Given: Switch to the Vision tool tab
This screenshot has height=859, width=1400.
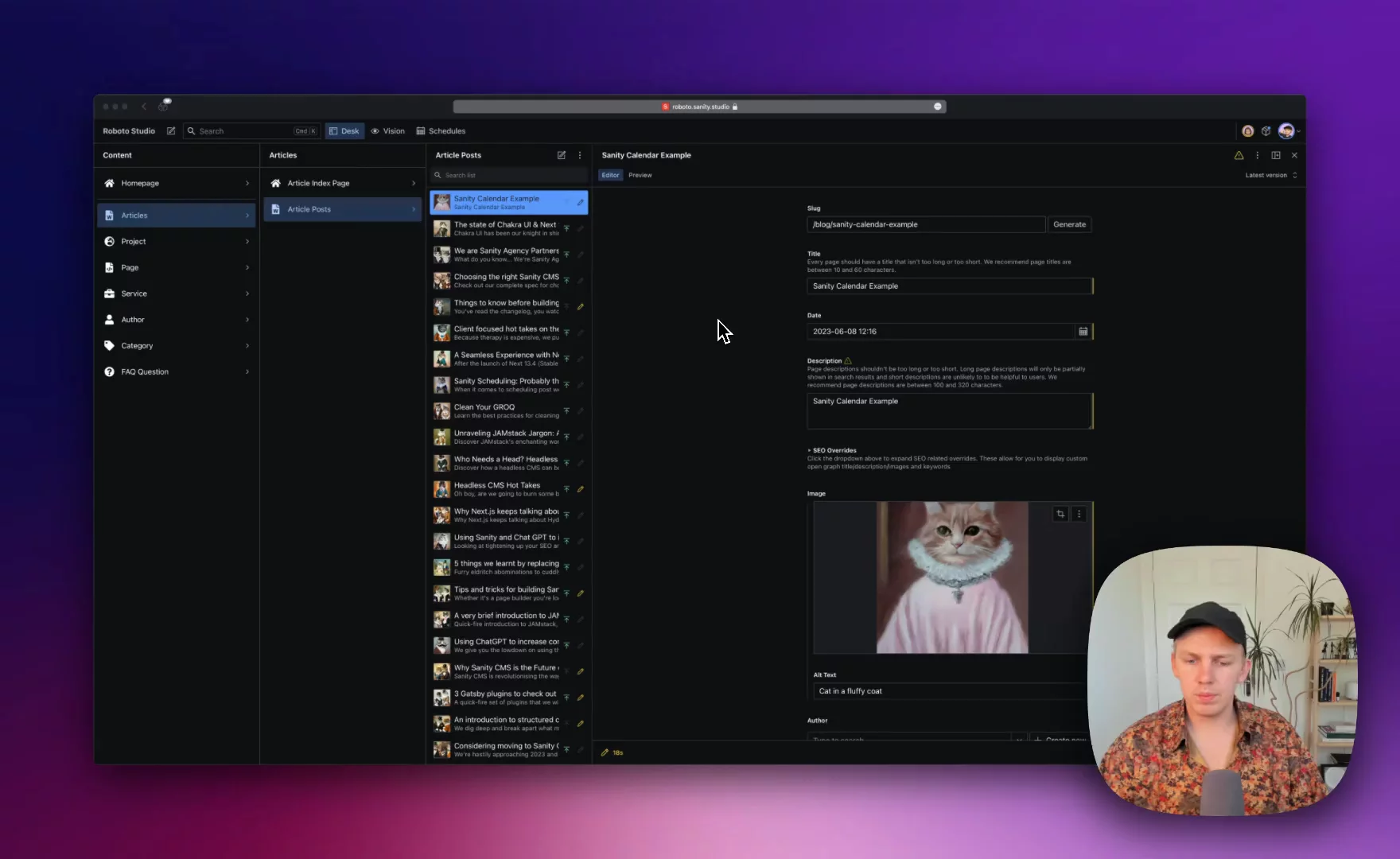Looking at the screenshot, I should coord(387,131).
